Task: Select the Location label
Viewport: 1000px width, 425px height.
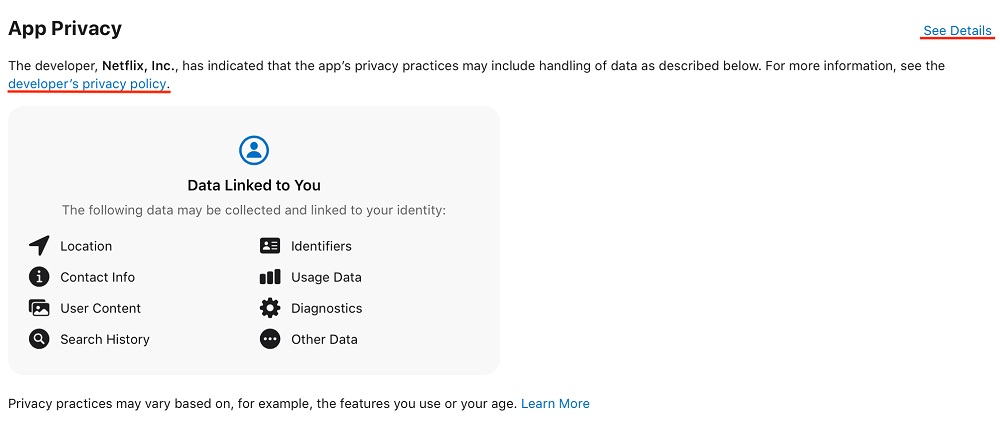Action: 86,246
